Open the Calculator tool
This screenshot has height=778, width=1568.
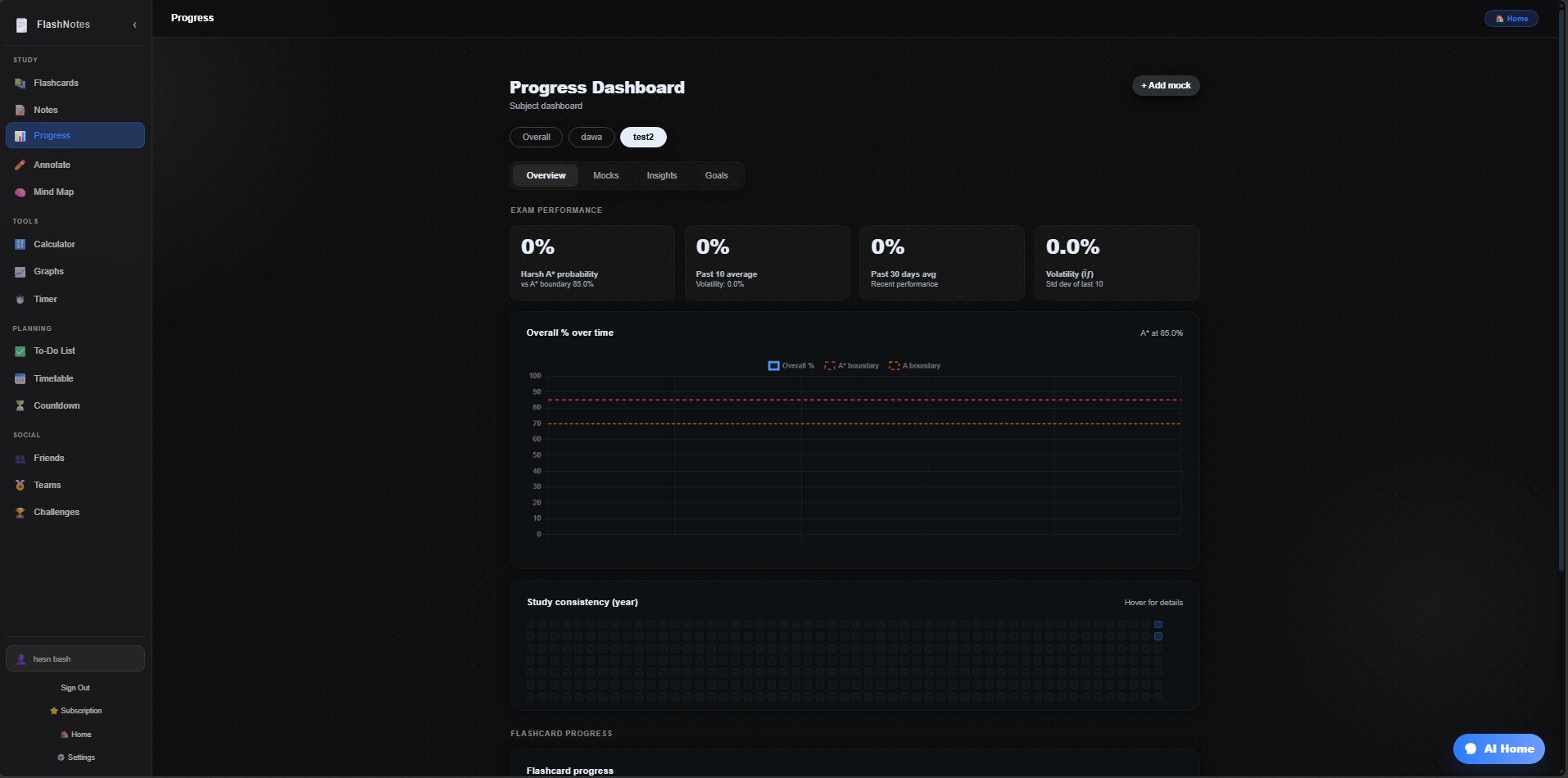coord(54,245)
